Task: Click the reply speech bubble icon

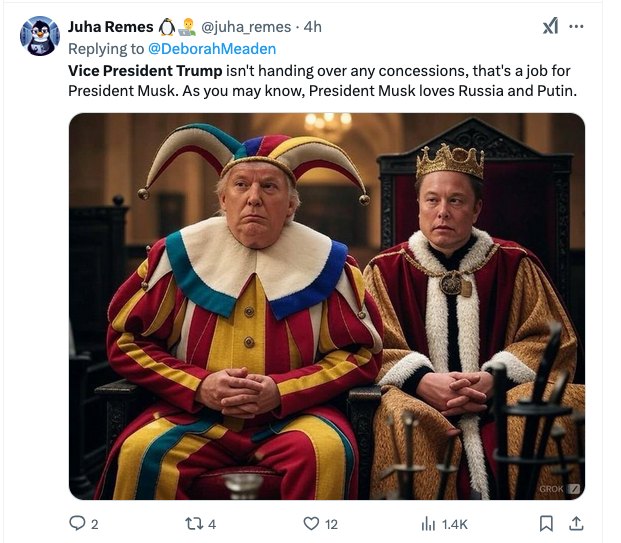Action: pos(76,522)
